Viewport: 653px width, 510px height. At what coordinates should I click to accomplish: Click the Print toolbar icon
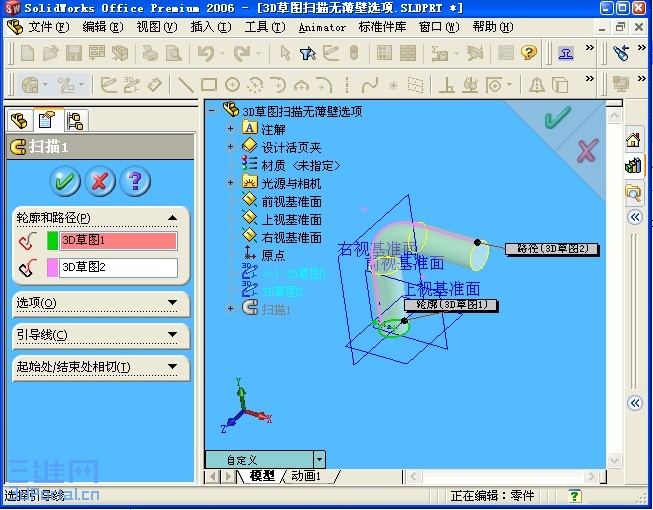[150, 53]
